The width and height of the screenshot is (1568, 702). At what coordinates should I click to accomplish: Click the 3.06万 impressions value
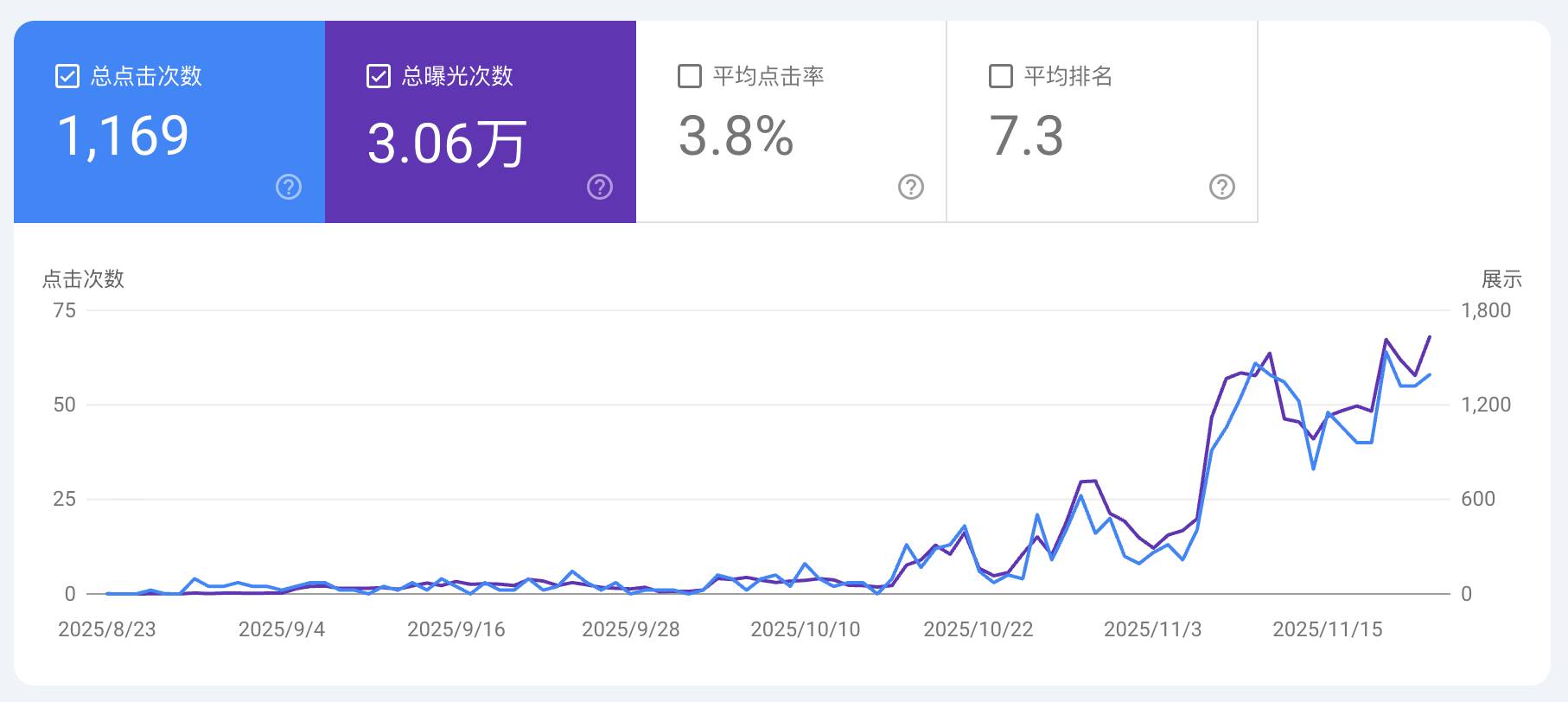click(x=447, y=143)
